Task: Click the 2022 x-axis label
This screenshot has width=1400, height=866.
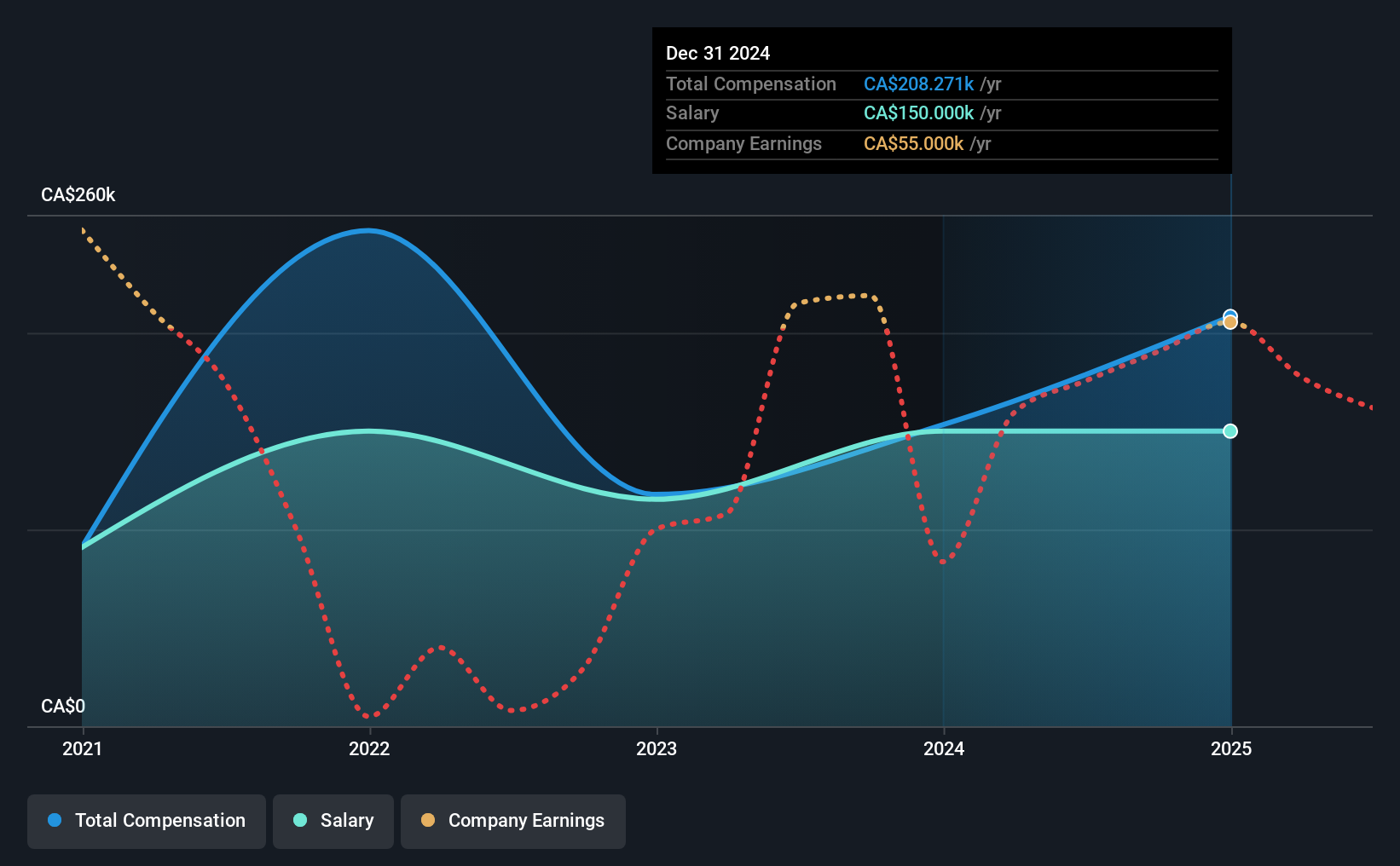Action: pos(369,748)
